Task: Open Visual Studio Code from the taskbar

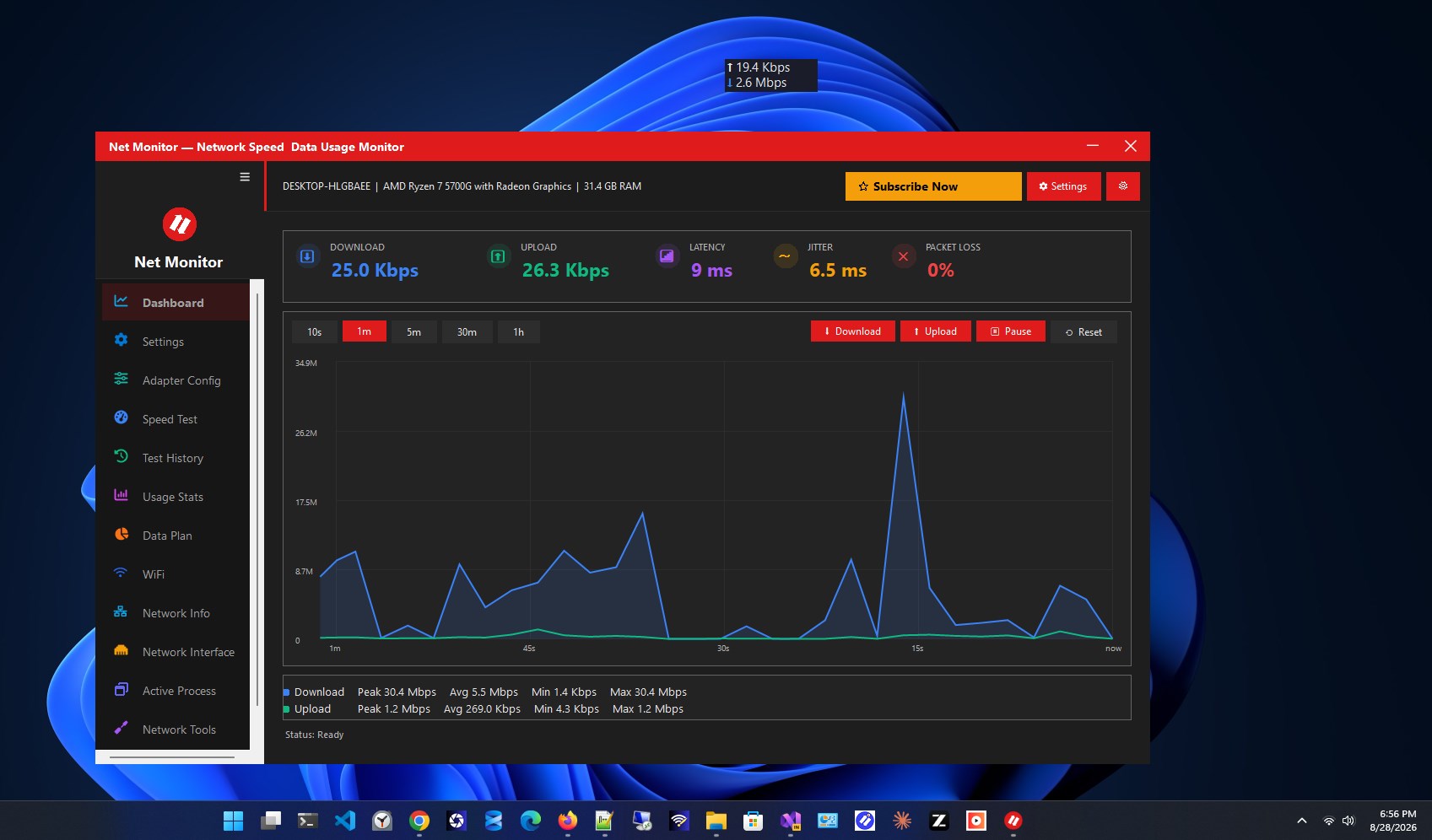Action: tap(345, 821)
